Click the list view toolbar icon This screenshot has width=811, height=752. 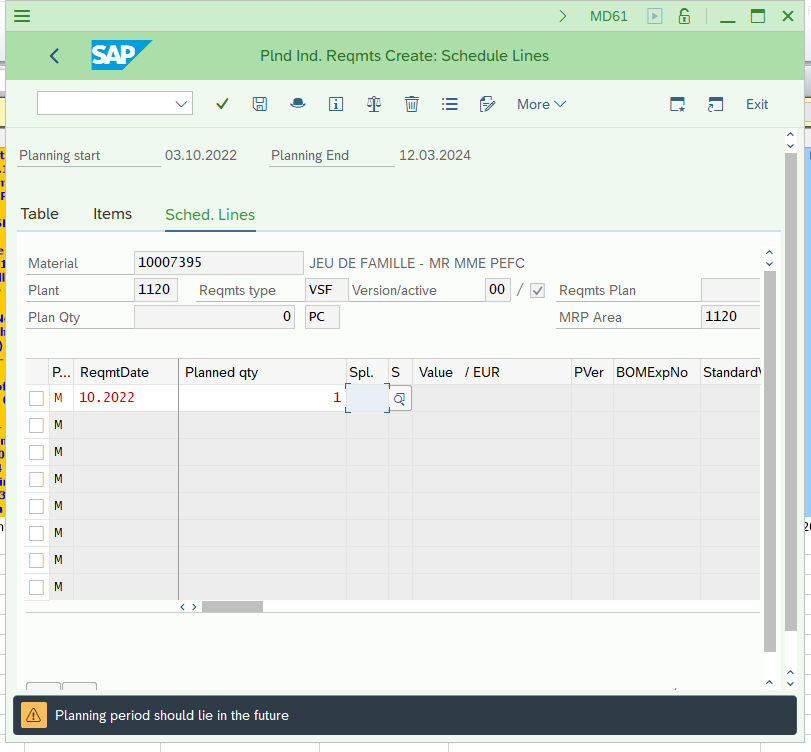pyautogui.click(x=449, y=104)
